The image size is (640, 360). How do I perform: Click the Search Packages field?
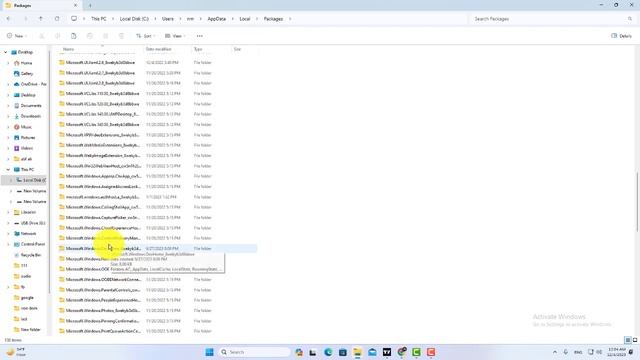tap(553, 19)
